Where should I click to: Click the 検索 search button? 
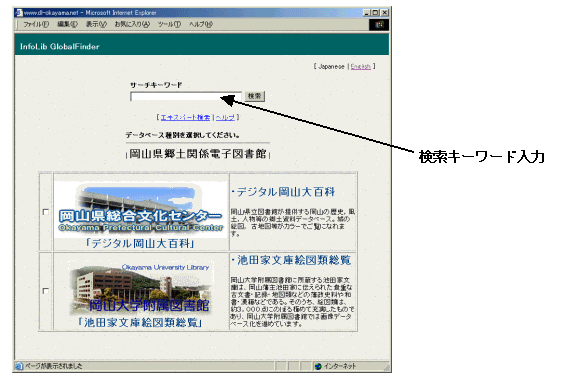(255, 96)
